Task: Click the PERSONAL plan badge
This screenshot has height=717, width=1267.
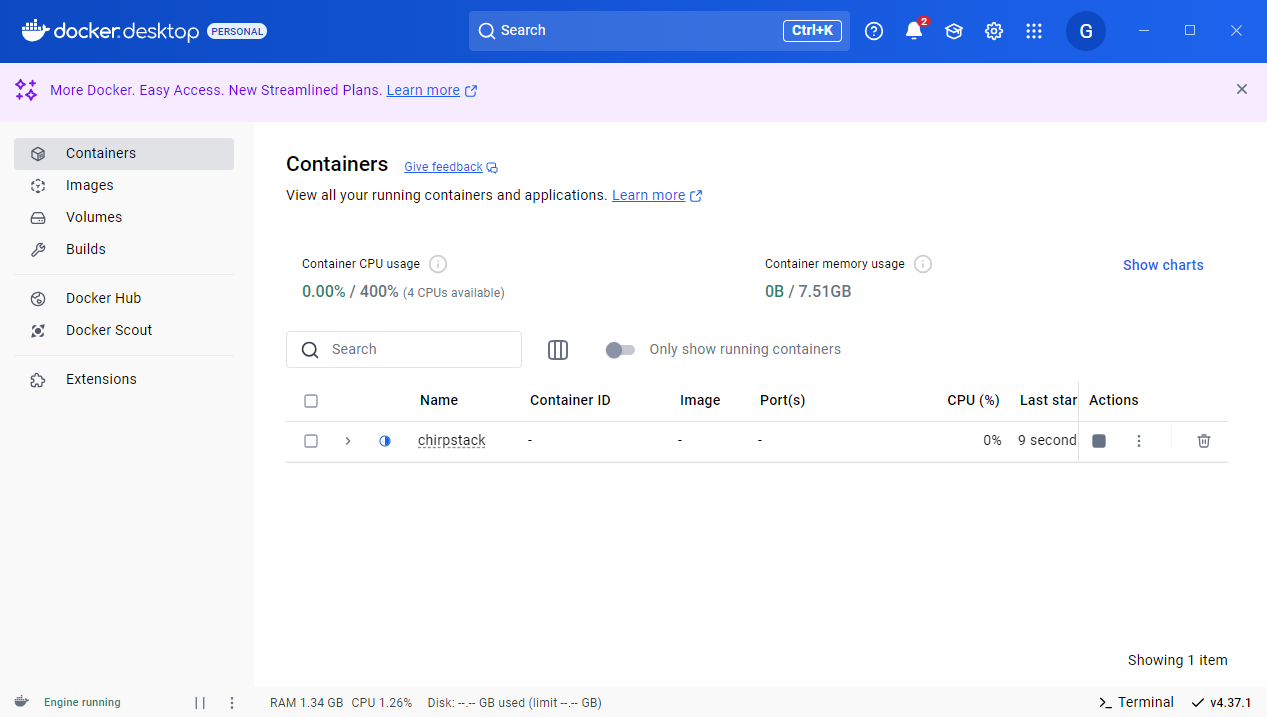Action: (237, 31)
